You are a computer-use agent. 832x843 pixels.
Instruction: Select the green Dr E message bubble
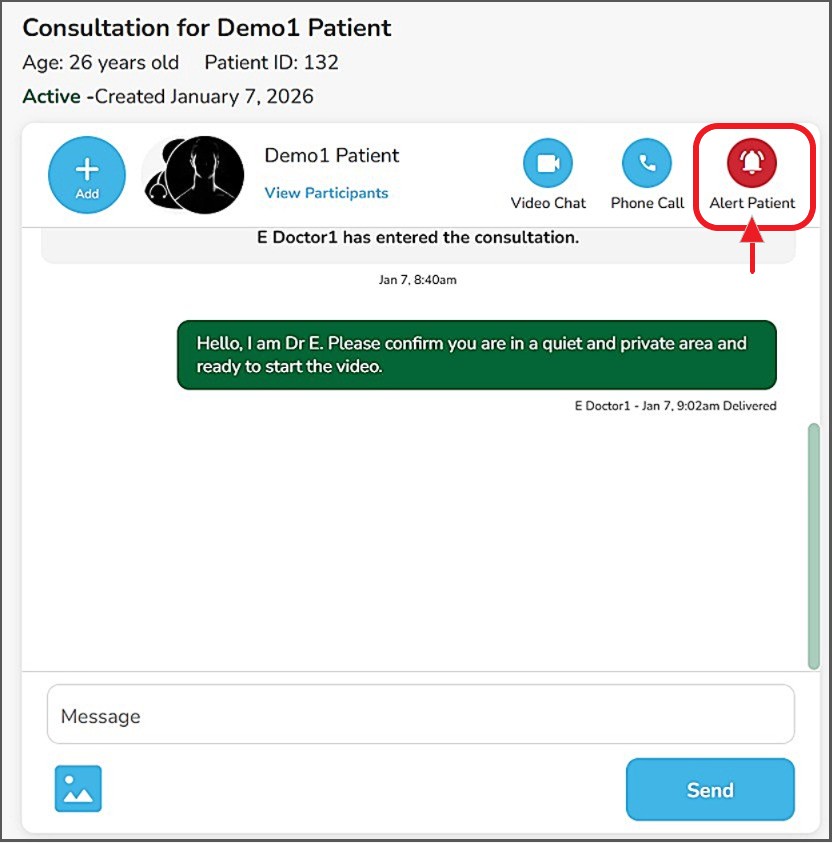coord(476,354)
